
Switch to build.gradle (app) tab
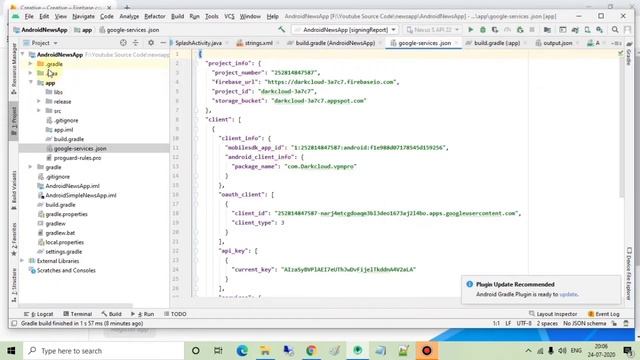(x=496, y=43)
